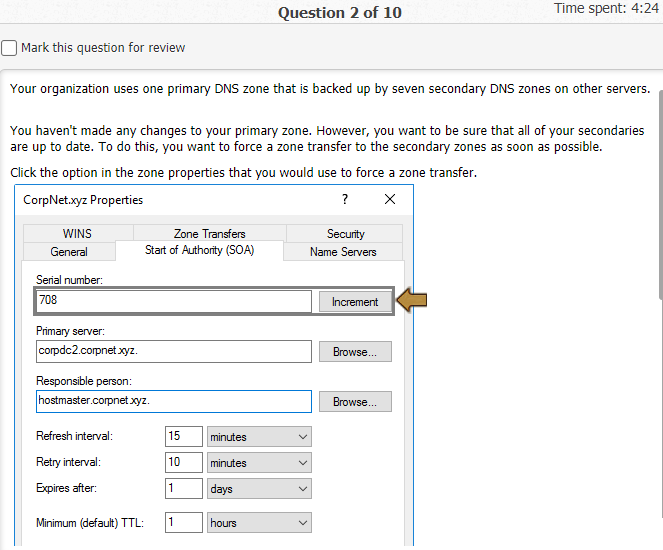Select the Security tab
The height and width of the screenshot is (550, 663).
tap(345, 234)
